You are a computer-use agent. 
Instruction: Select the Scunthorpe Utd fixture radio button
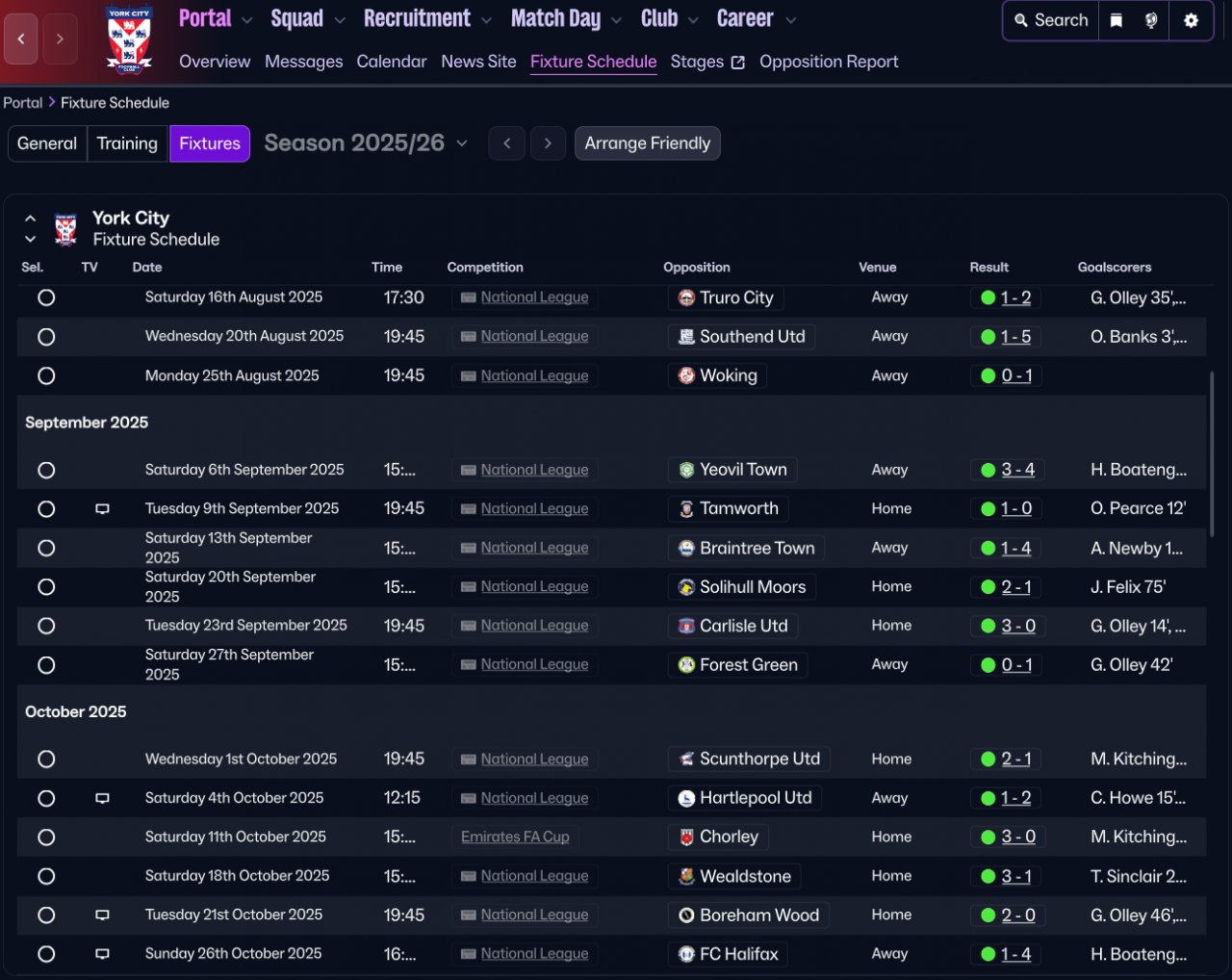[46, 760]
